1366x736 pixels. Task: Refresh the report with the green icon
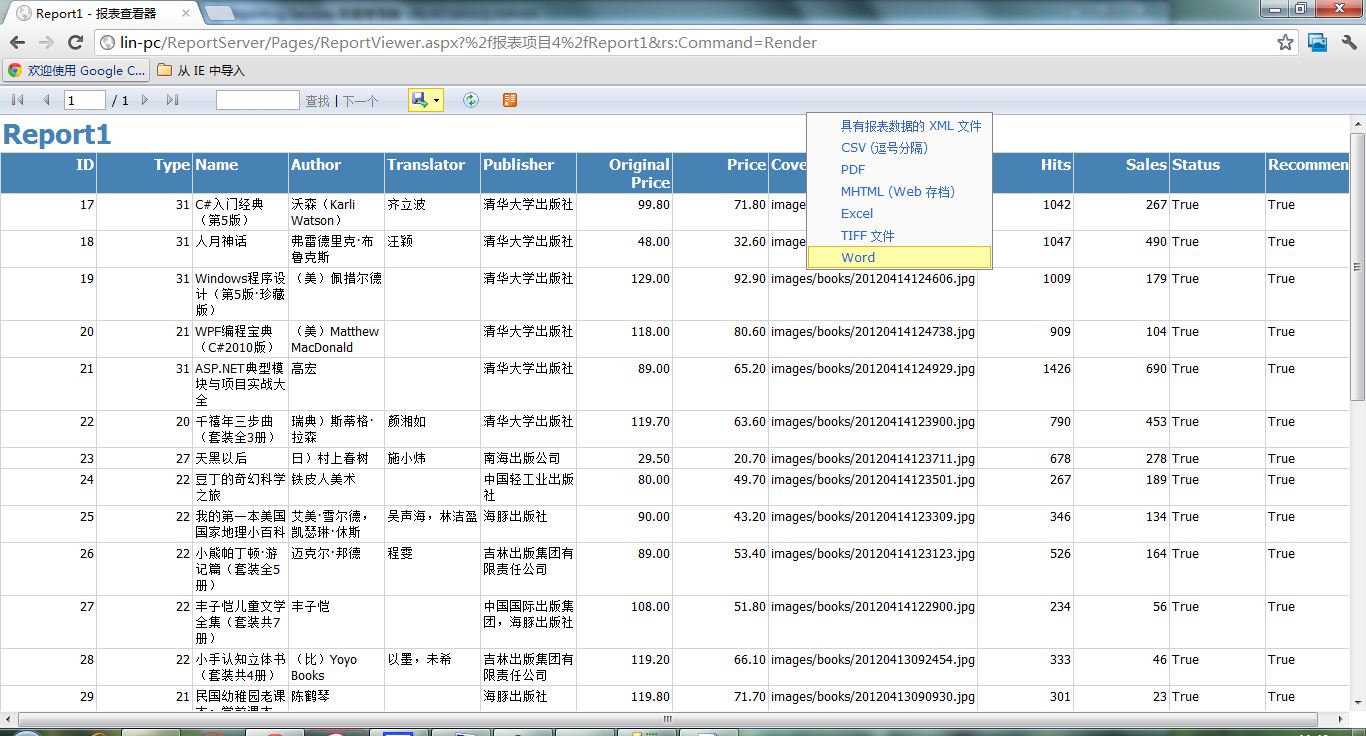pyautogui.click(x=471, y=100)
